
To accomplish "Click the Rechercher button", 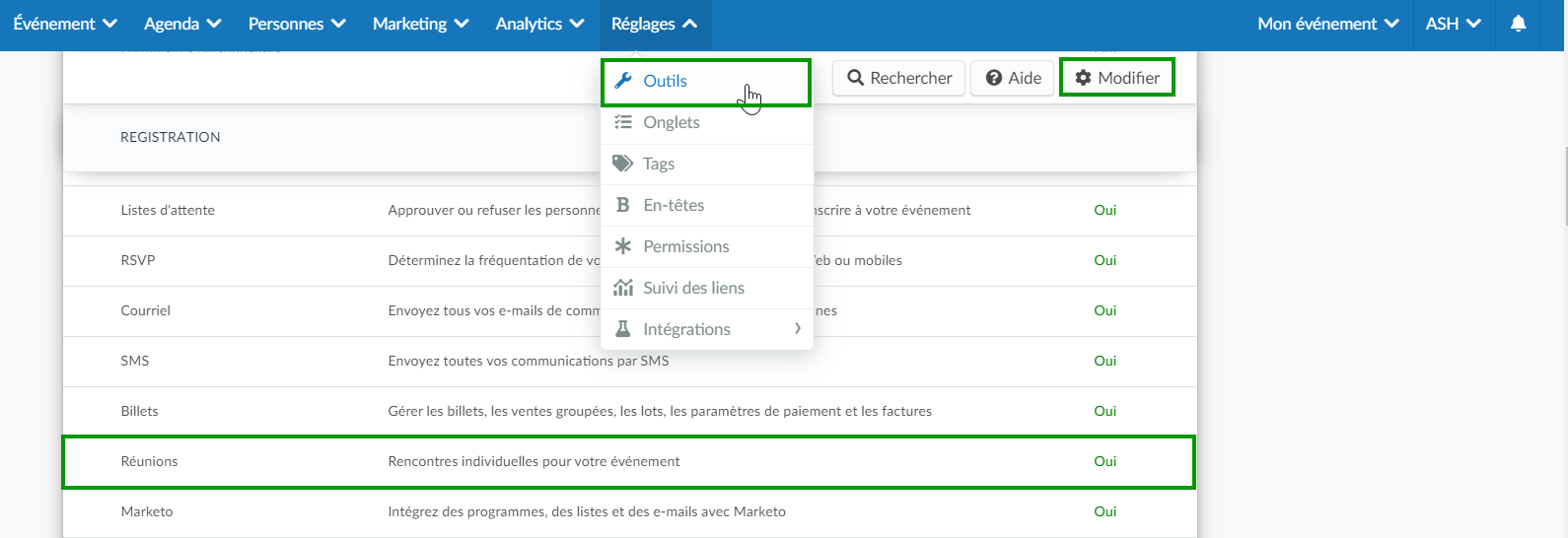I will click(x=898, y=78).
